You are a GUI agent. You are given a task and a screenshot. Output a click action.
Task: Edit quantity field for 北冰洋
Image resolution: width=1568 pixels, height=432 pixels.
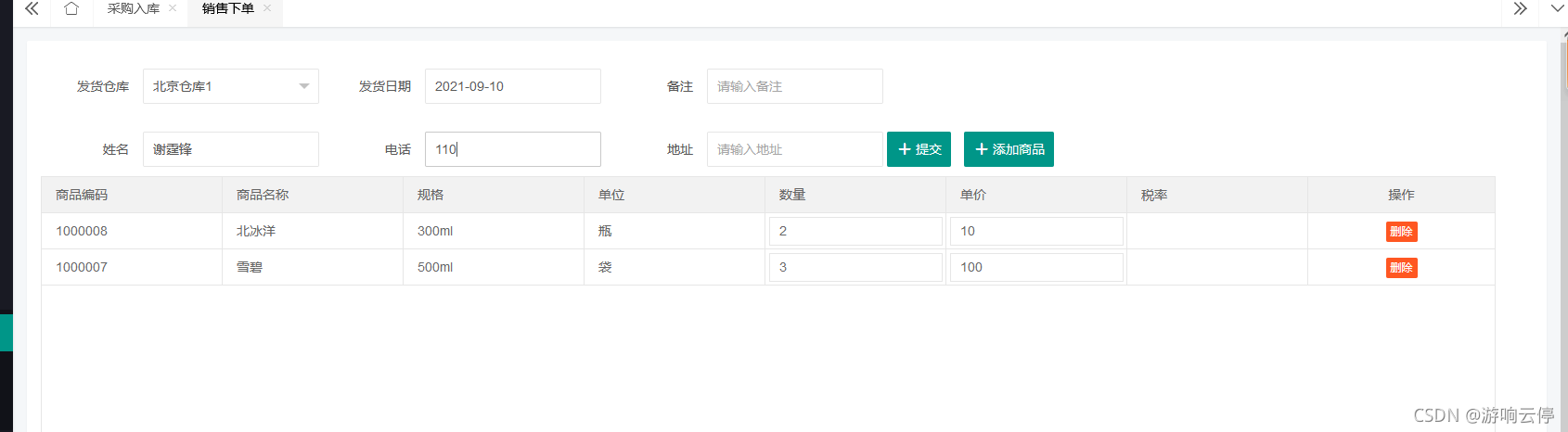(x=855, y=232)
